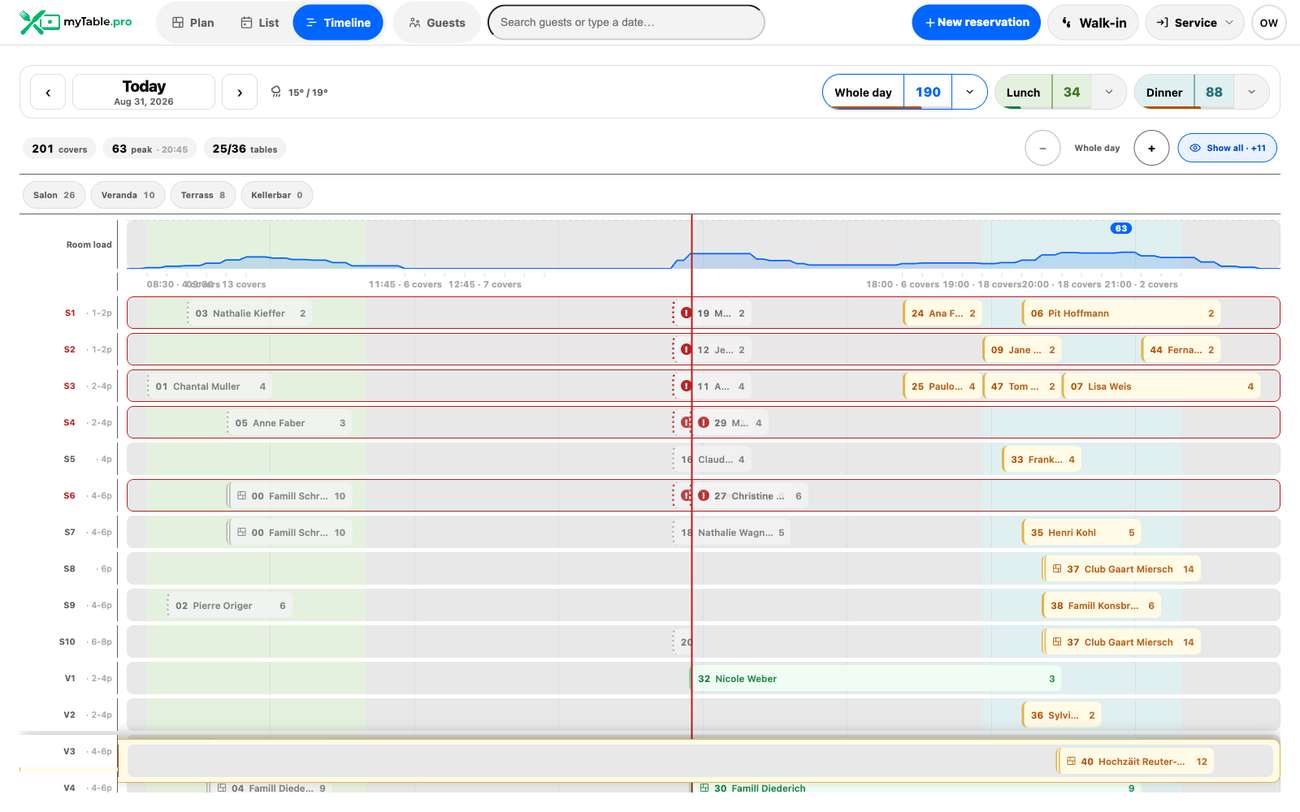Toggle Kellerbar 0 room filter

pyautogui.click(x=277, y=195)
